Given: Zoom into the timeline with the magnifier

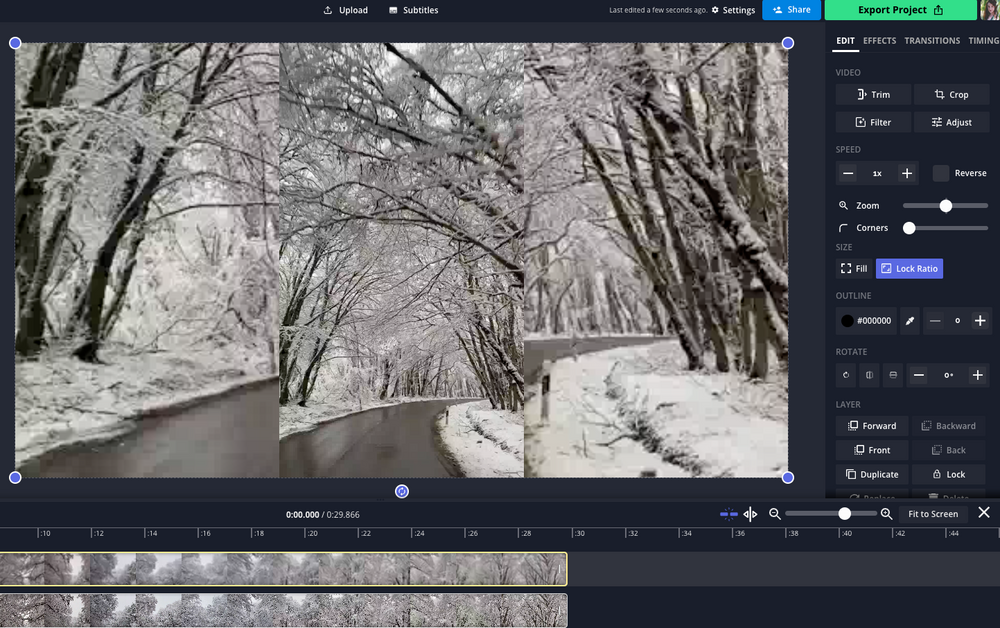Looking at the screenshot, I should (886, 513).
